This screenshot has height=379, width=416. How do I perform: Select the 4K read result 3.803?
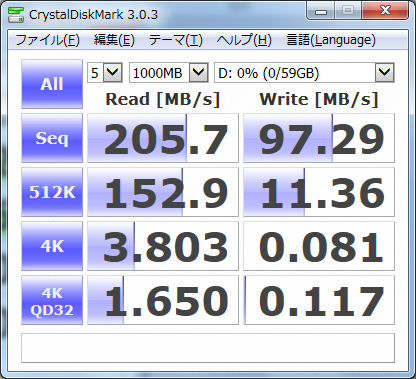(x=163, y=246)
